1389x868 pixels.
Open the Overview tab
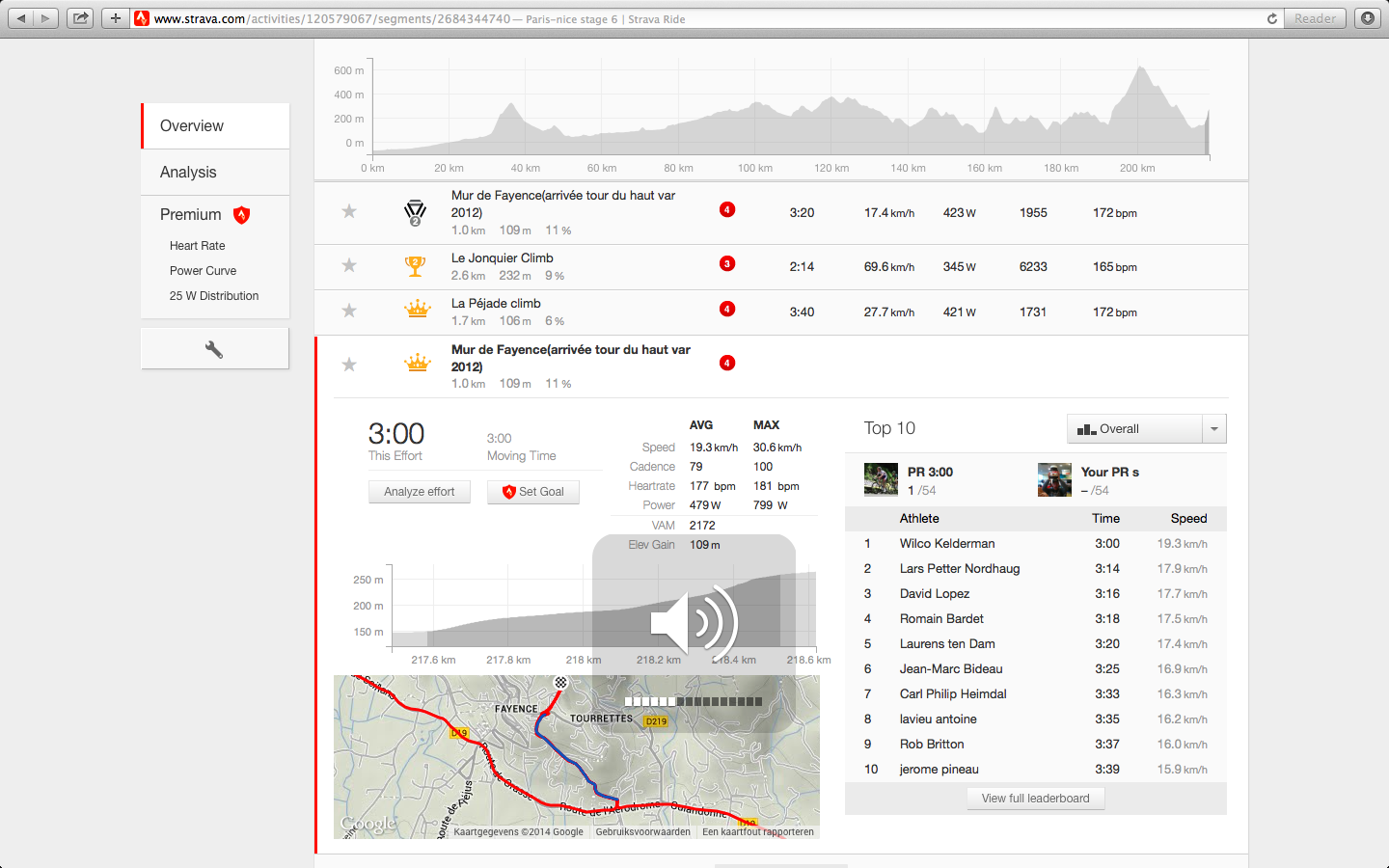point(215,126)
